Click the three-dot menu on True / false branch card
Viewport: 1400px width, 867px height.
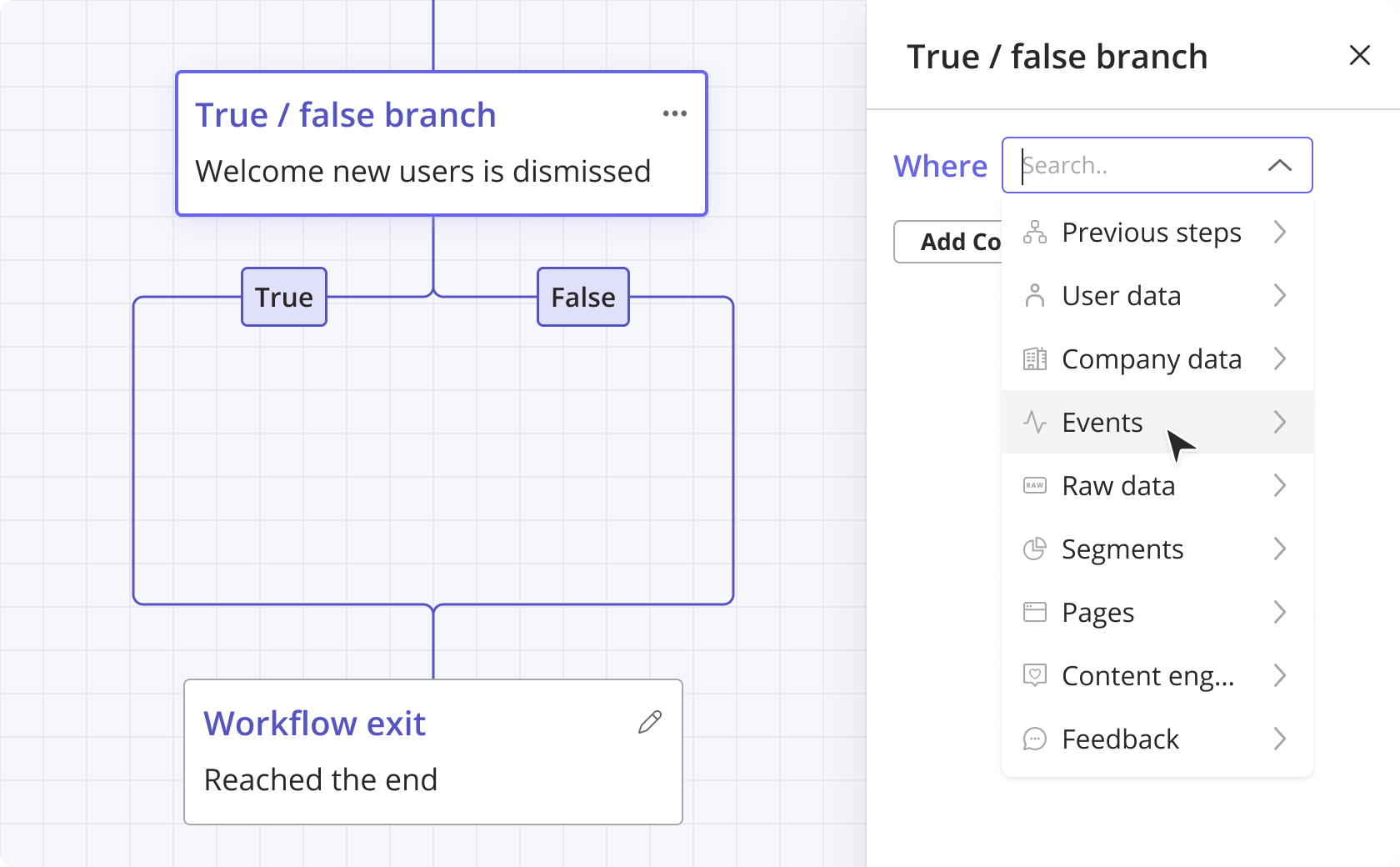point(674,113)
